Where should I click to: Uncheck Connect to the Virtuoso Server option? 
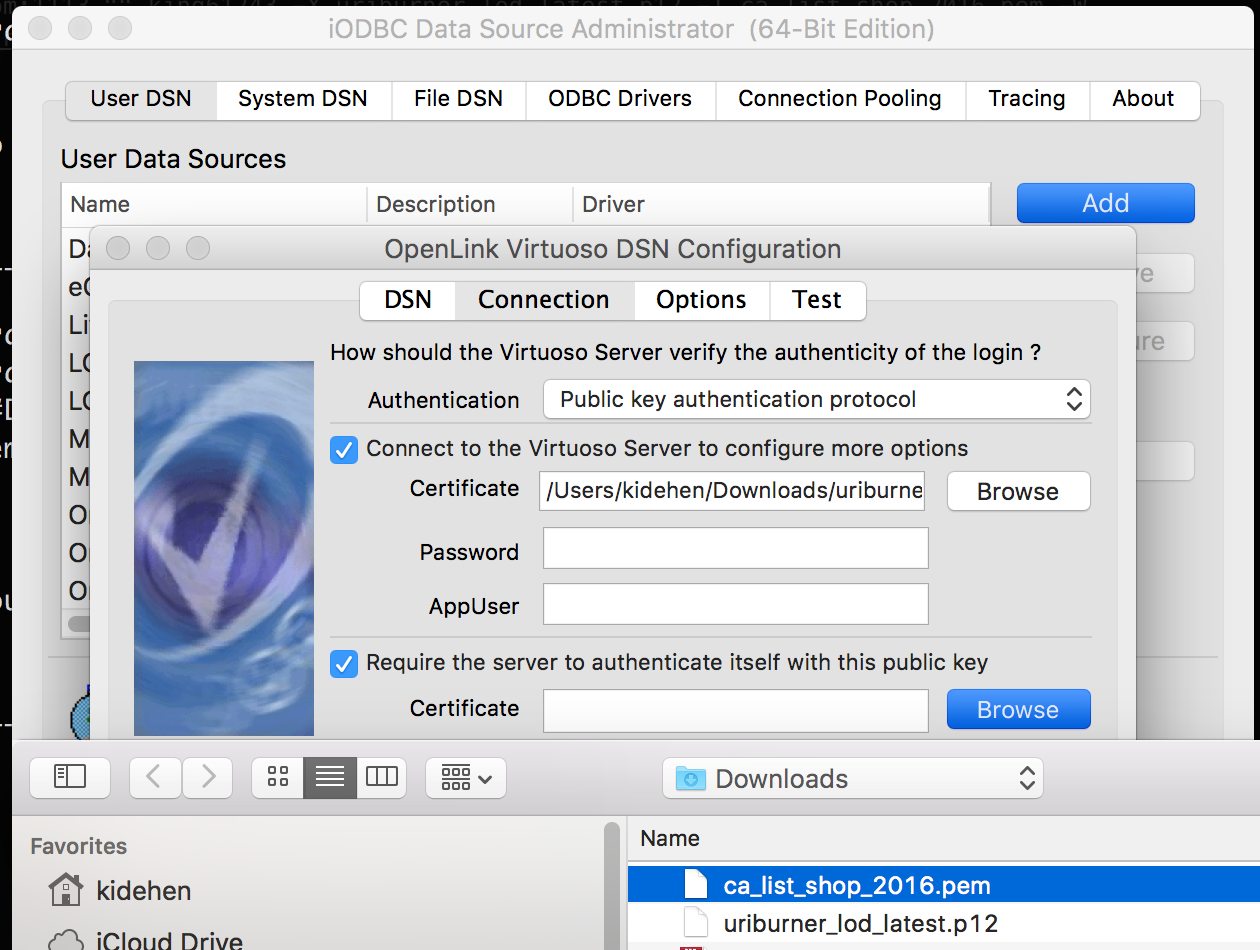[344, 449]
